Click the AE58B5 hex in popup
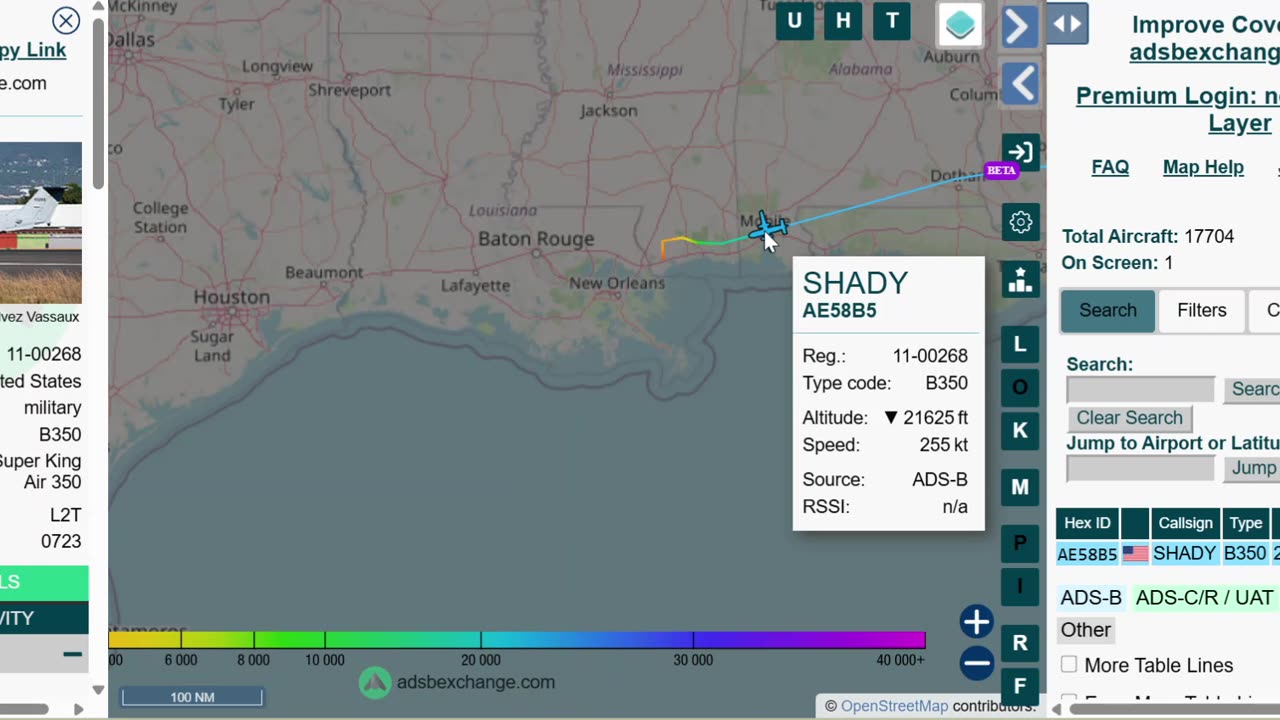The image size is (1280, 720). [839, 311]
